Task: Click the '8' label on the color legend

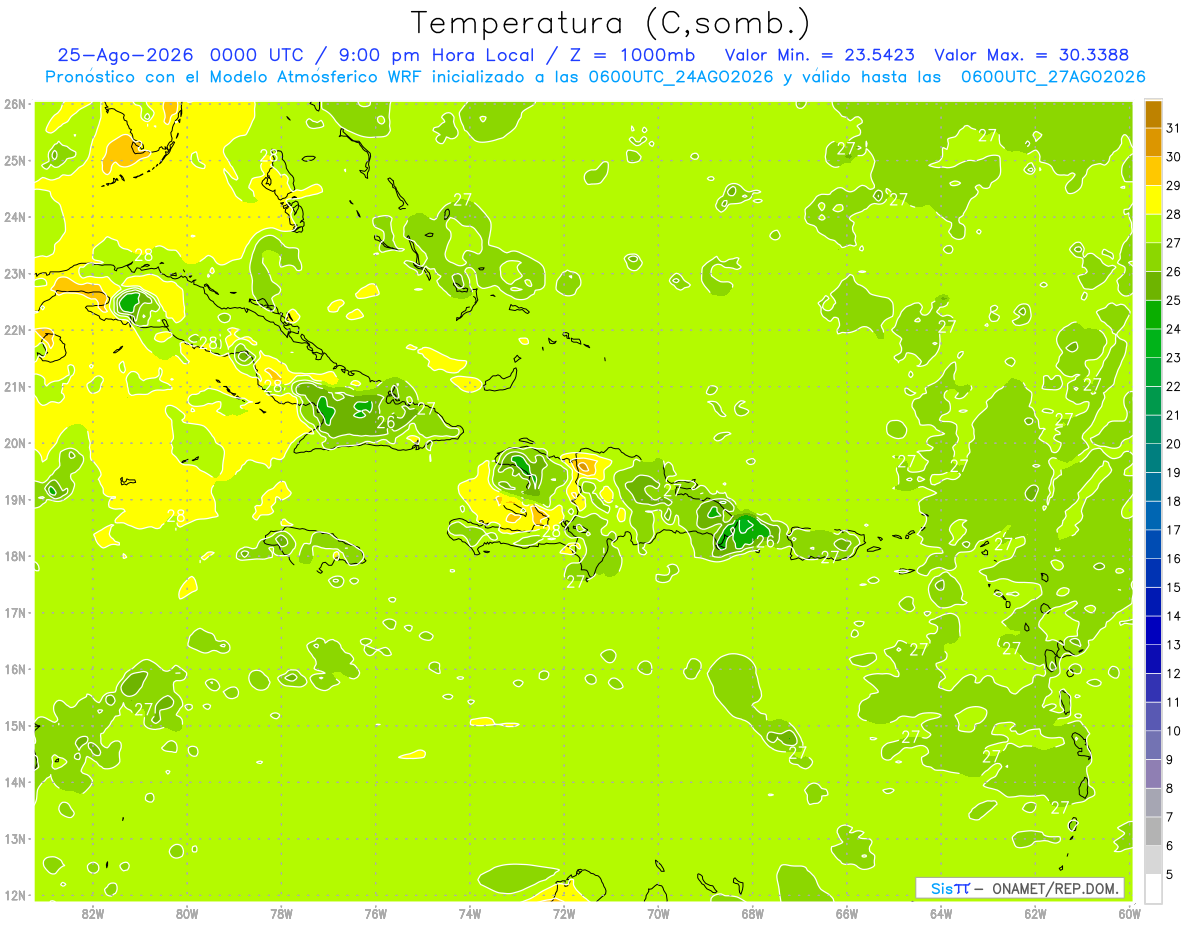Action: click(1169, 789)
